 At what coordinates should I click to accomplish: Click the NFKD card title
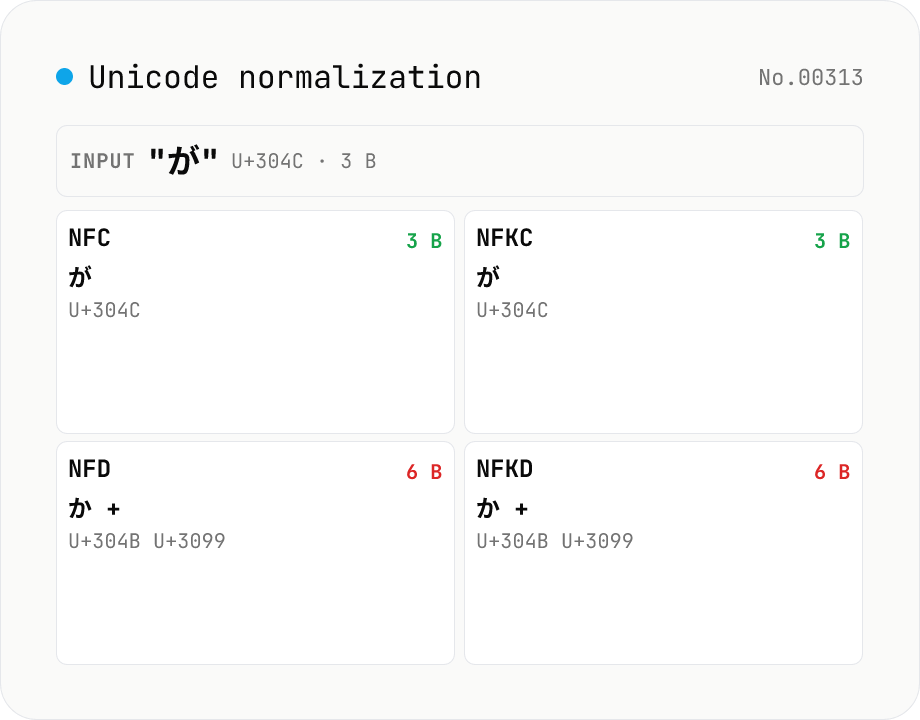(505, 469)
